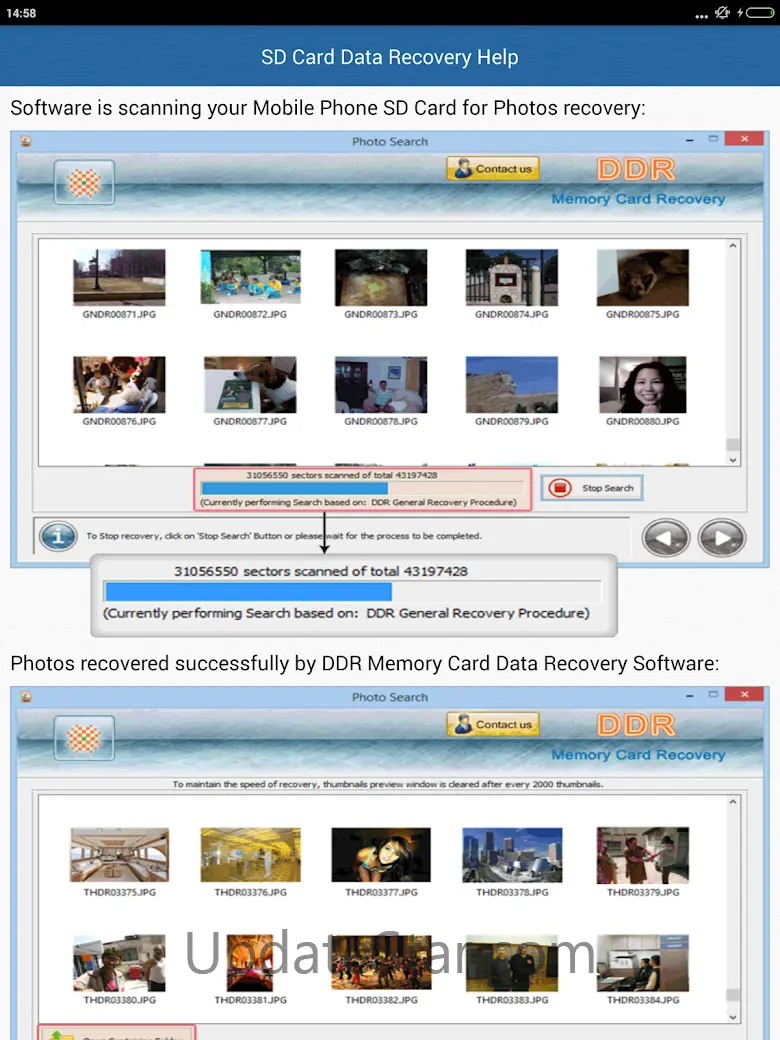Click the lower window's Photo Search title
This screenshot has width=780, height=1040.
tap(390, 697)
